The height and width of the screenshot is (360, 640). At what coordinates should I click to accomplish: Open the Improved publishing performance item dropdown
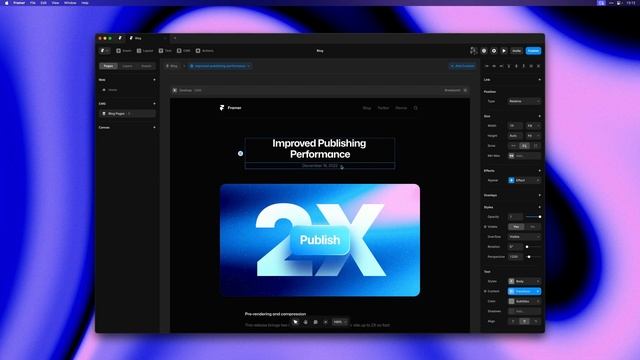click(220, 66)
